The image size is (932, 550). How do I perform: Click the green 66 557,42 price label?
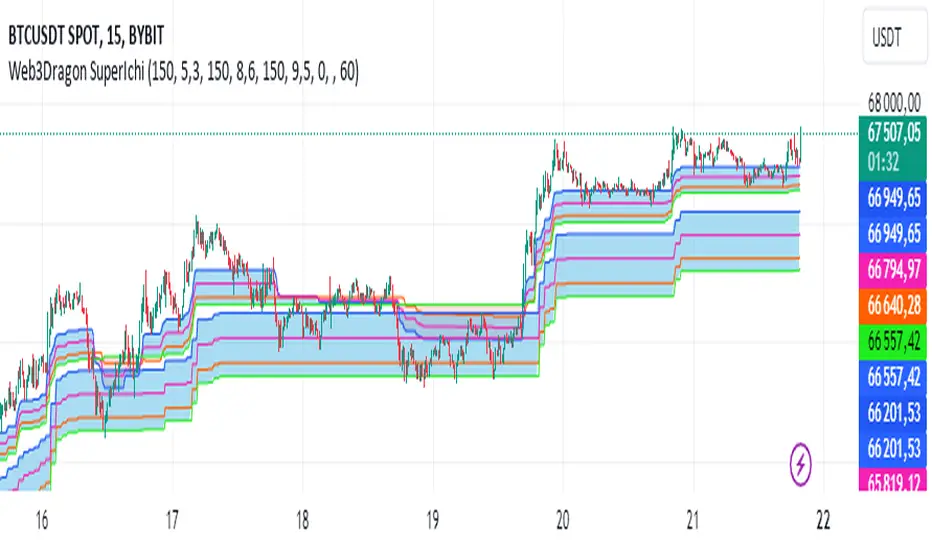(x=893, y=341)
